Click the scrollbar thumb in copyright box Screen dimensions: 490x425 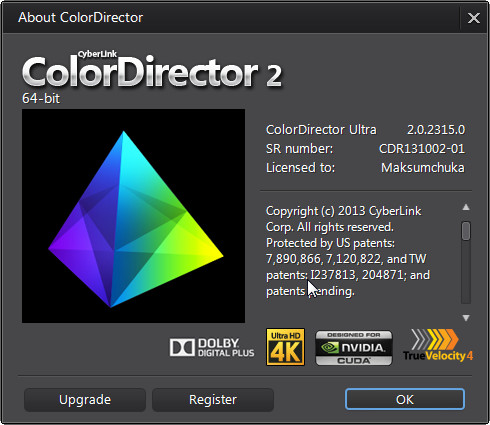pyautogui.click(x=466, y=231)
